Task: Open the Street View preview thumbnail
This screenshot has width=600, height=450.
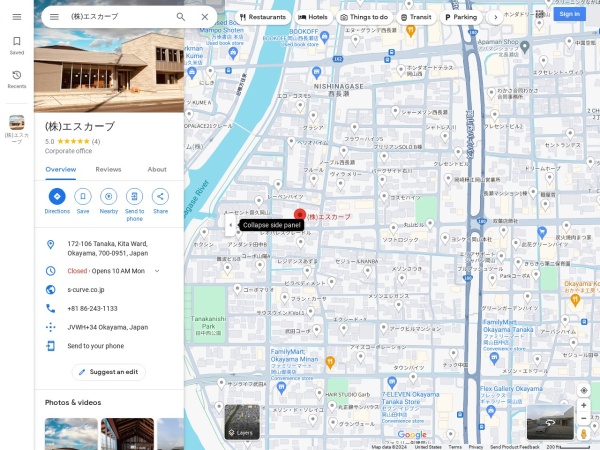Action: tap(550, 422)
